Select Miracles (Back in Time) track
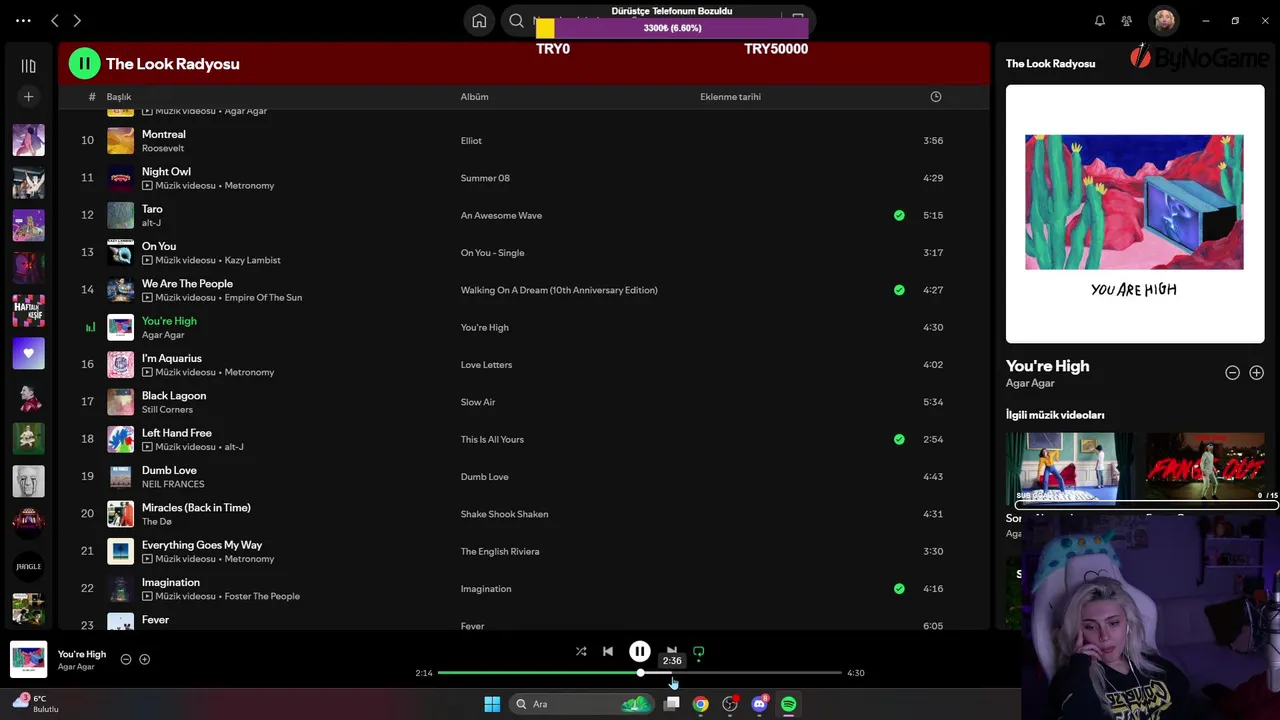The width and height of the screenshot is (1280, 720). click(196, 507)
